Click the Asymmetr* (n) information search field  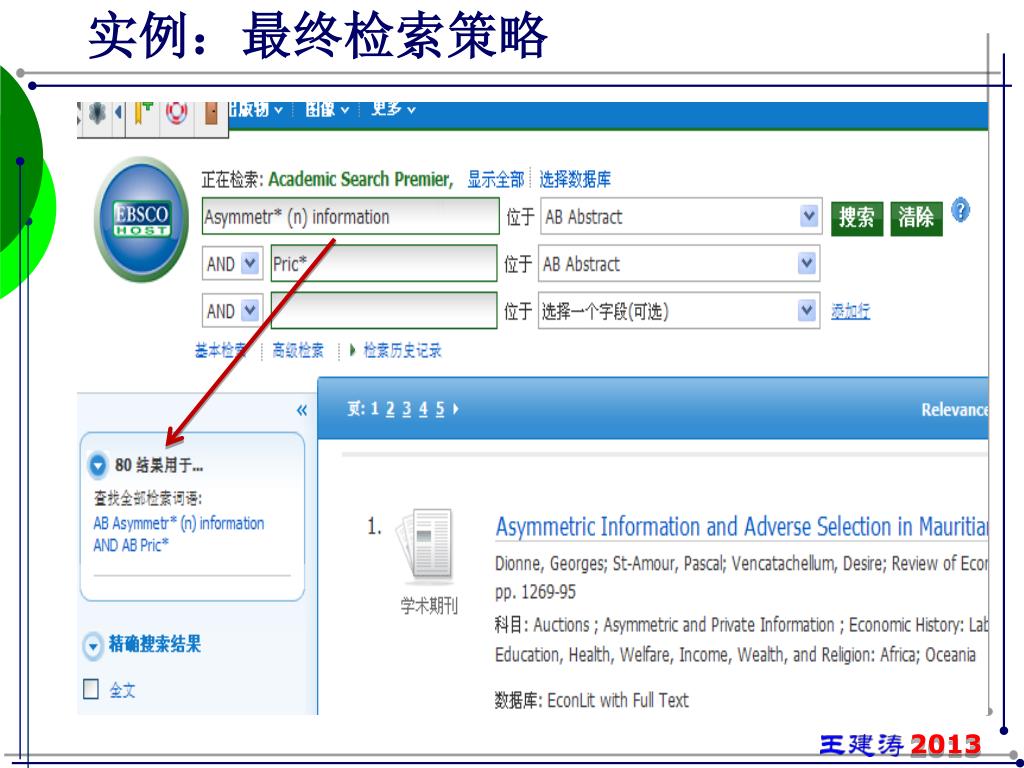[351, 216]
